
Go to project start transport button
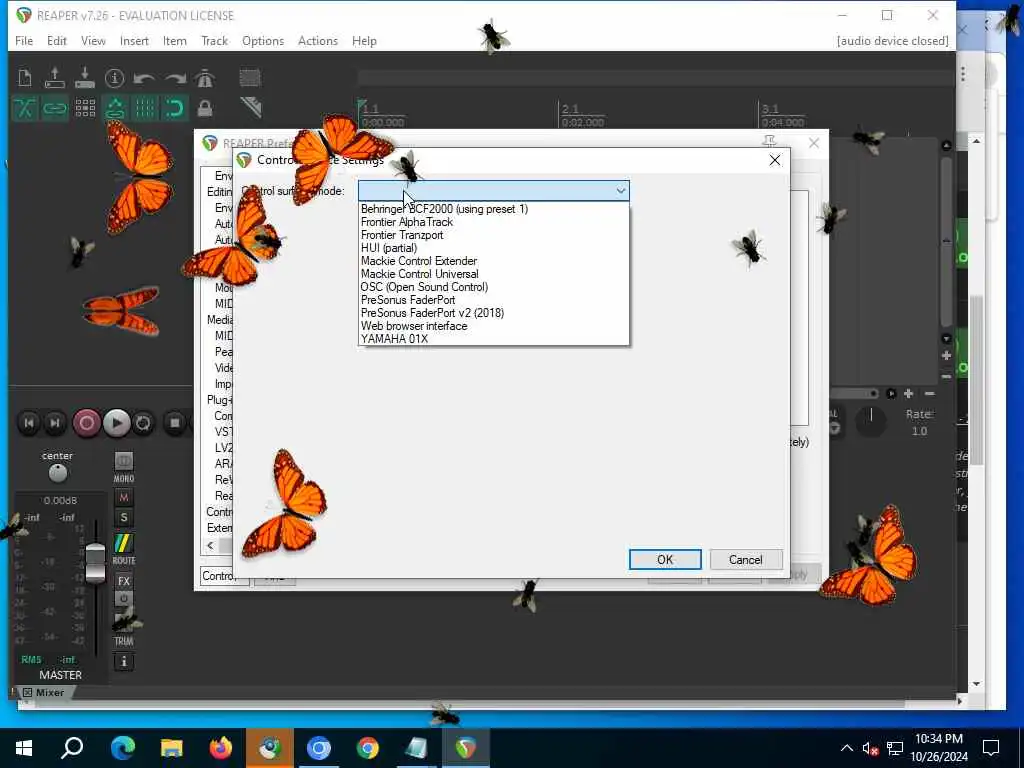29,423
